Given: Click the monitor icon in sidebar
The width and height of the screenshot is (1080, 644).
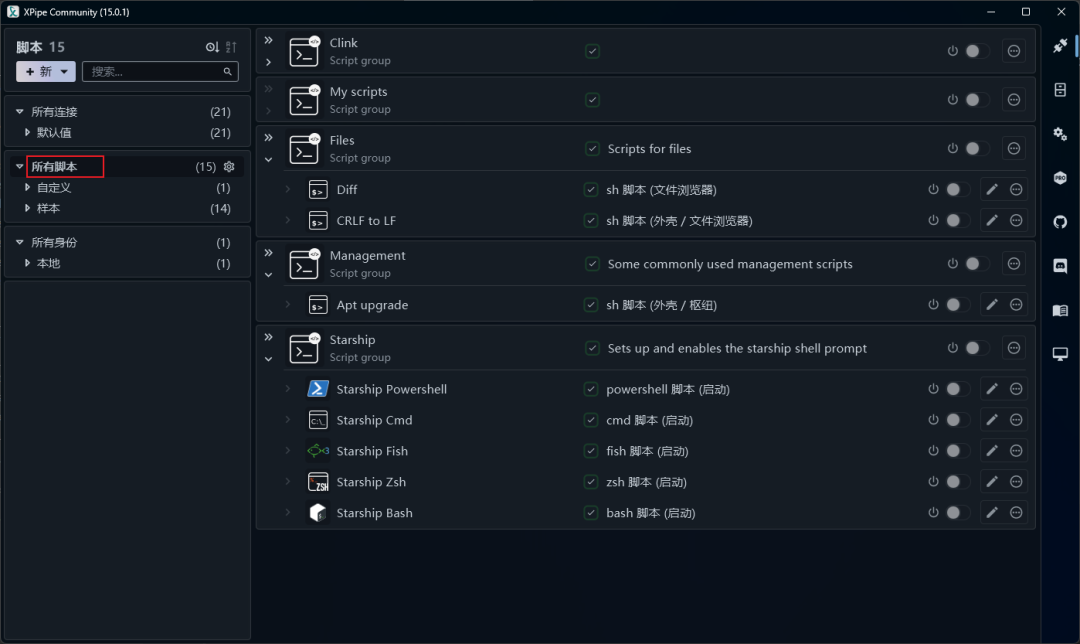Looking at the screenshot, I should tap(1060, 354).
